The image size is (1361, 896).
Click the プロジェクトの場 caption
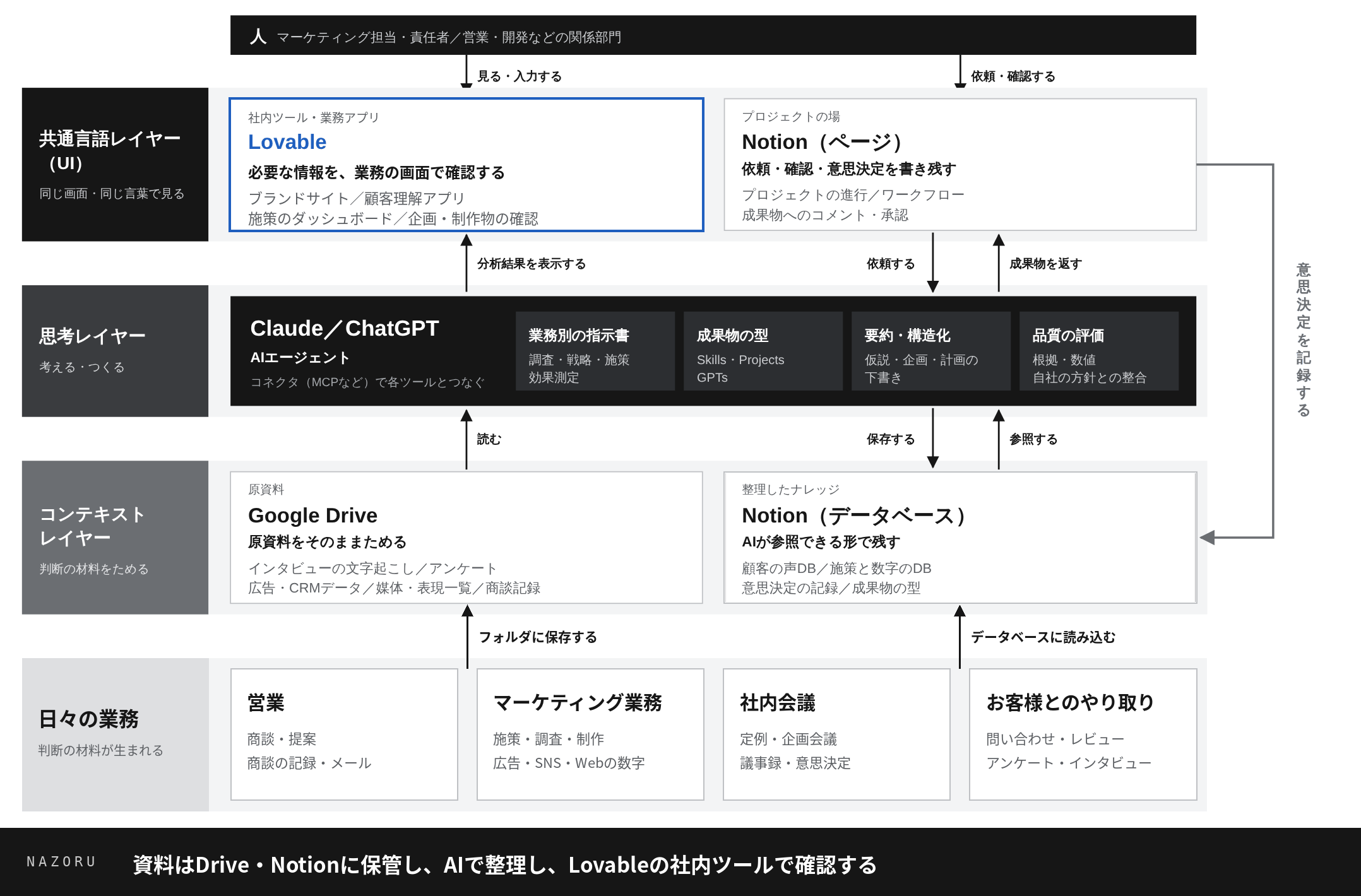click(x=791, y=117)
